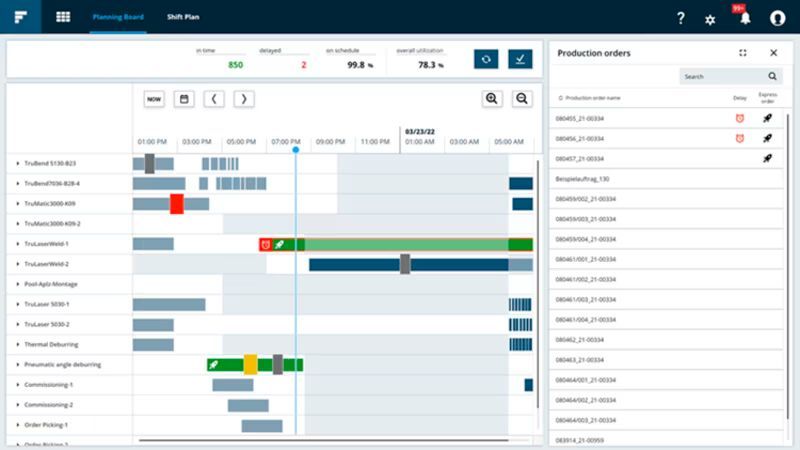Screen dimensions: 800x450
Task: Click delay alarm icon for order 080455_21-00334
Action: (x=739, y=118)
